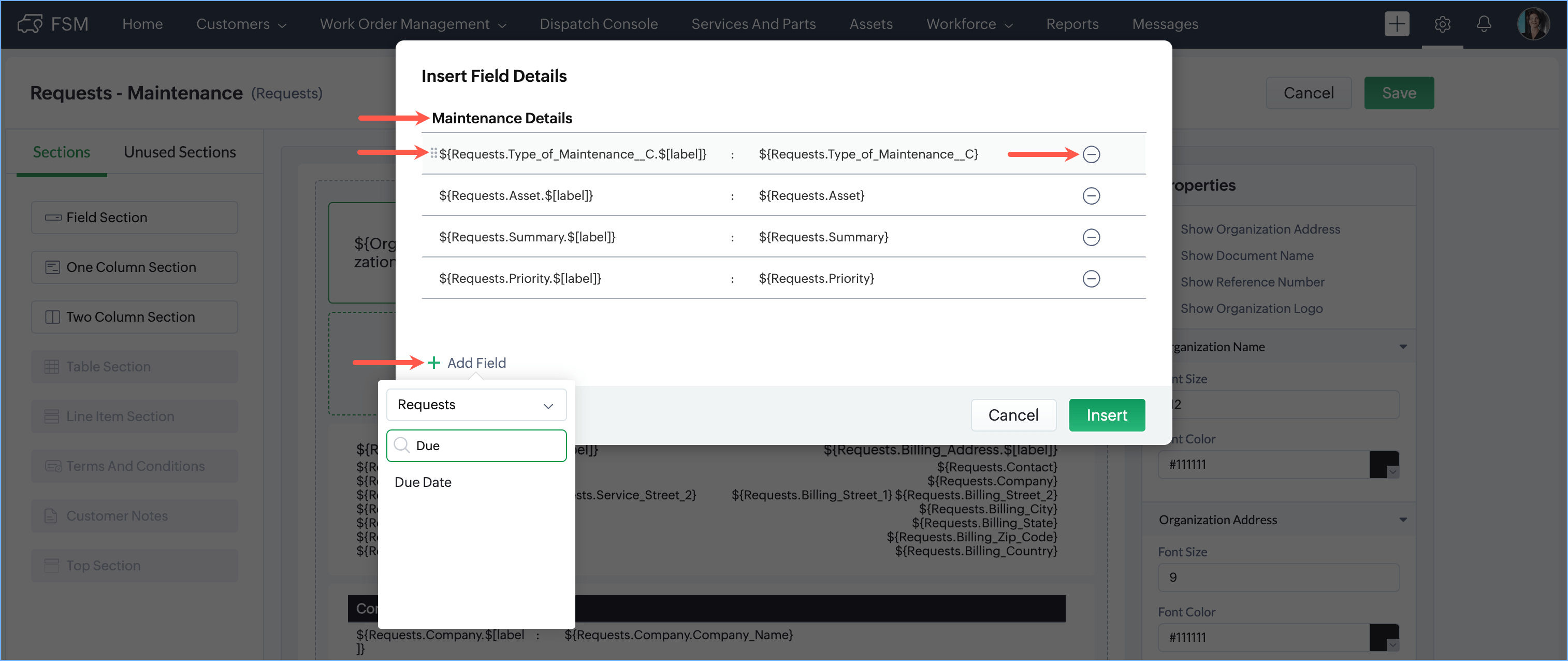The width and height of the screenshot is (1568, 661).
Task: Grab the drag handle on first field row
Action: [433, 153]
